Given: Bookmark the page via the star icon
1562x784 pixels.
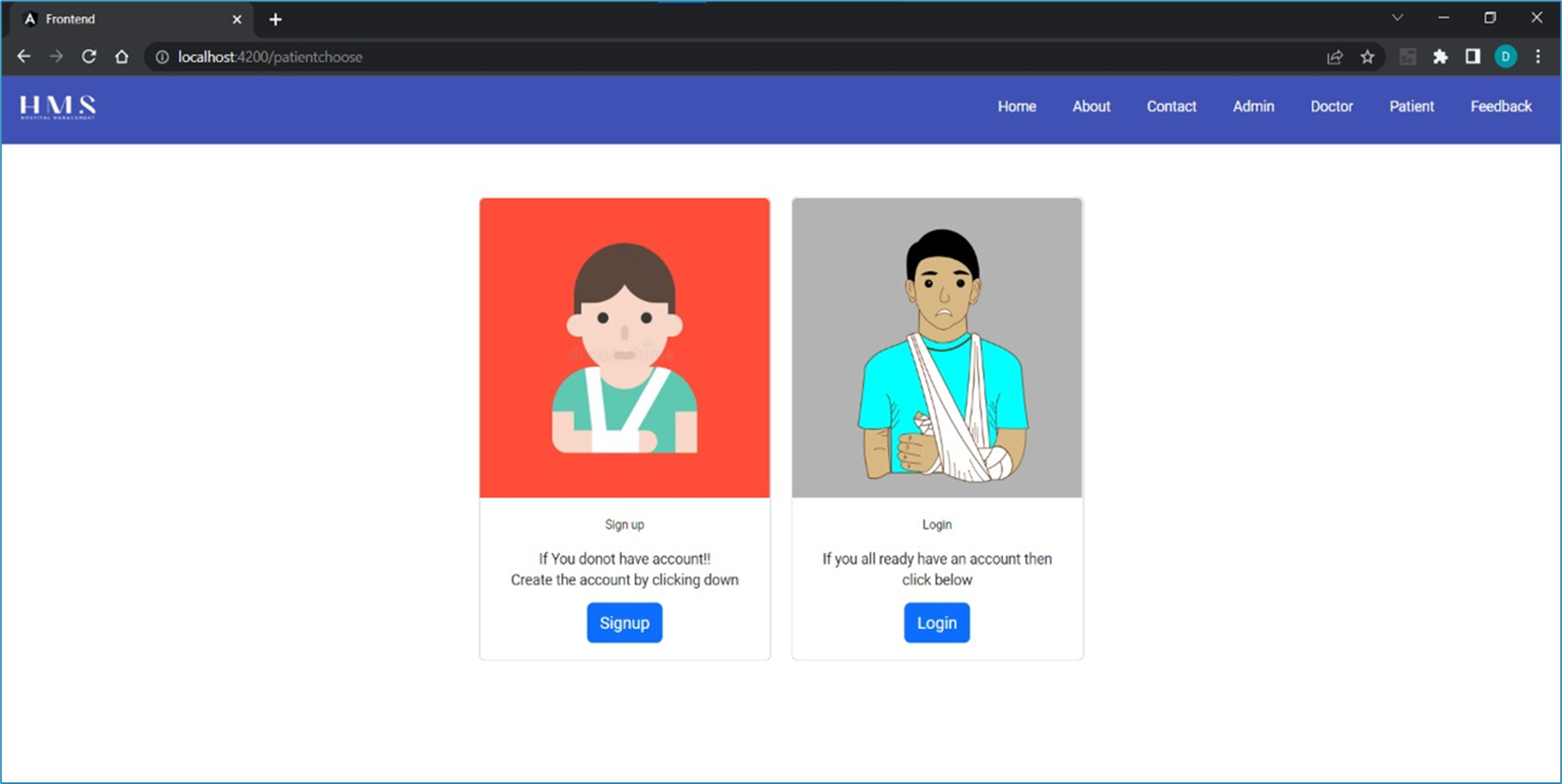Looking at the screenshot, I should [x=1367, y=57].
